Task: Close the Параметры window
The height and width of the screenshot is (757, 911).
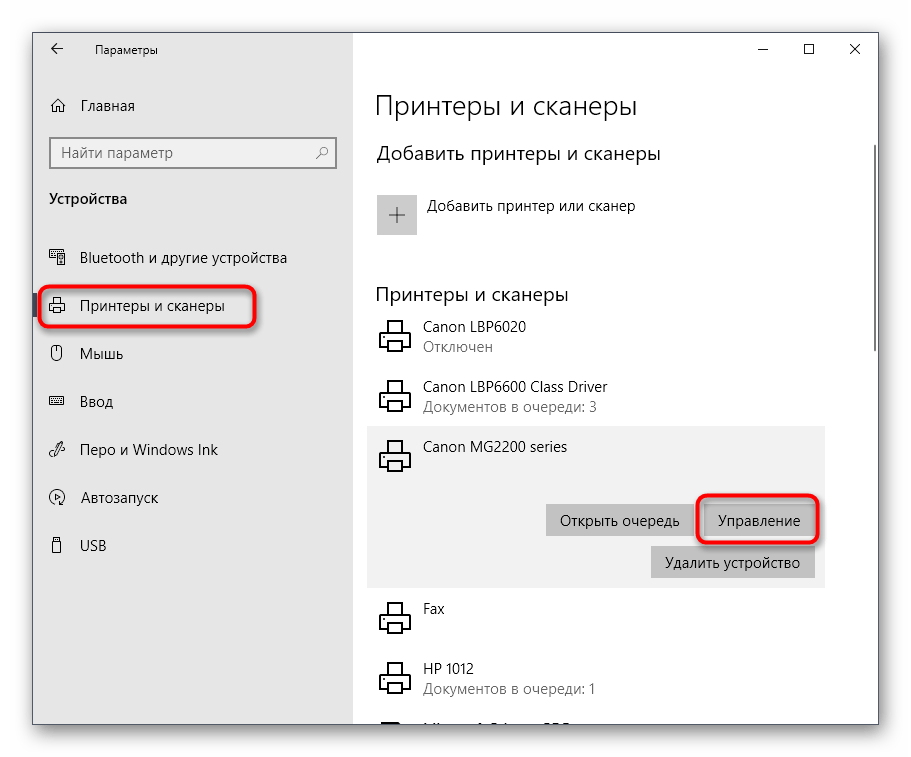Action: pos(855,49)
